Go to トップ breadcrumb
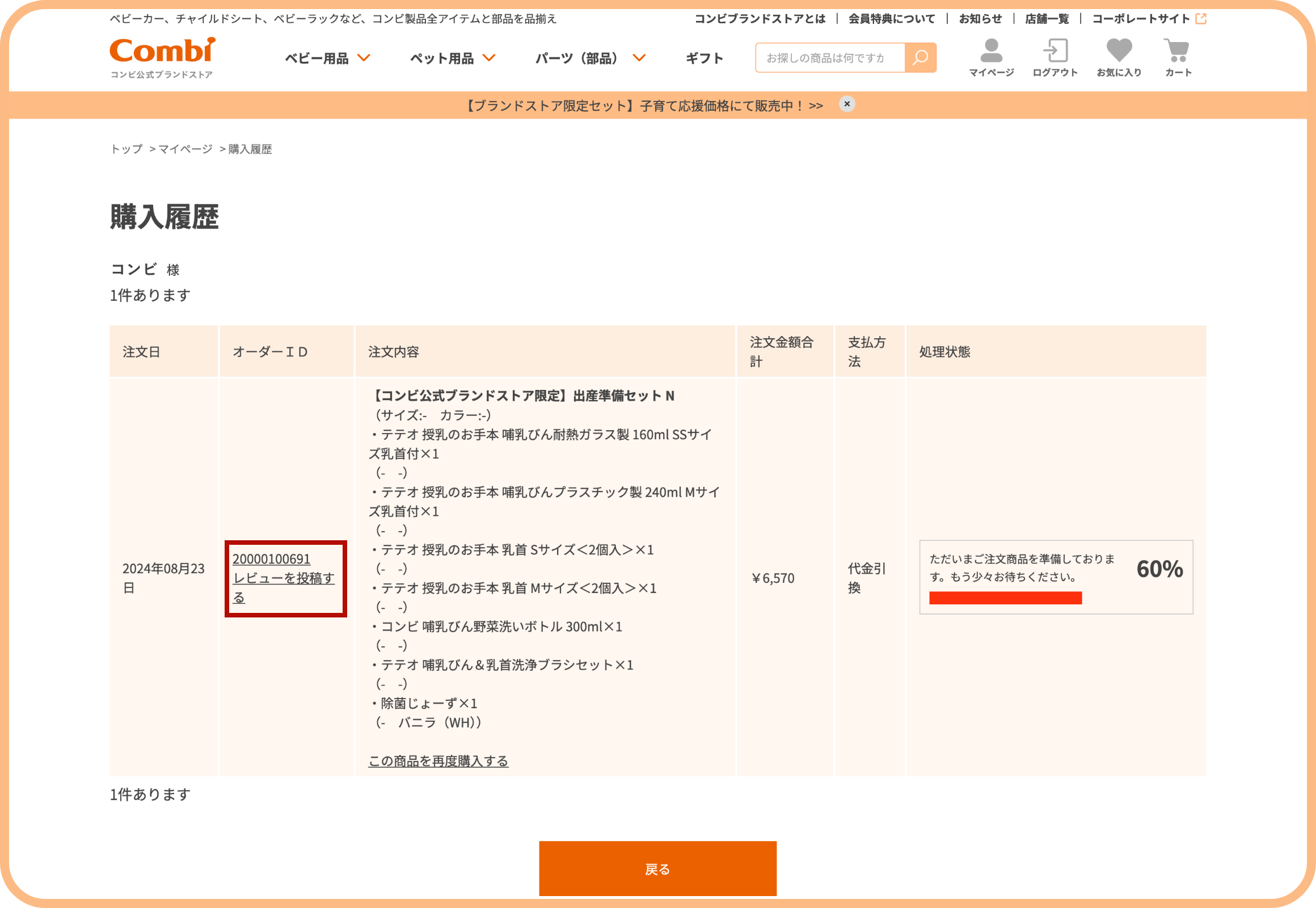 [126, 149]
